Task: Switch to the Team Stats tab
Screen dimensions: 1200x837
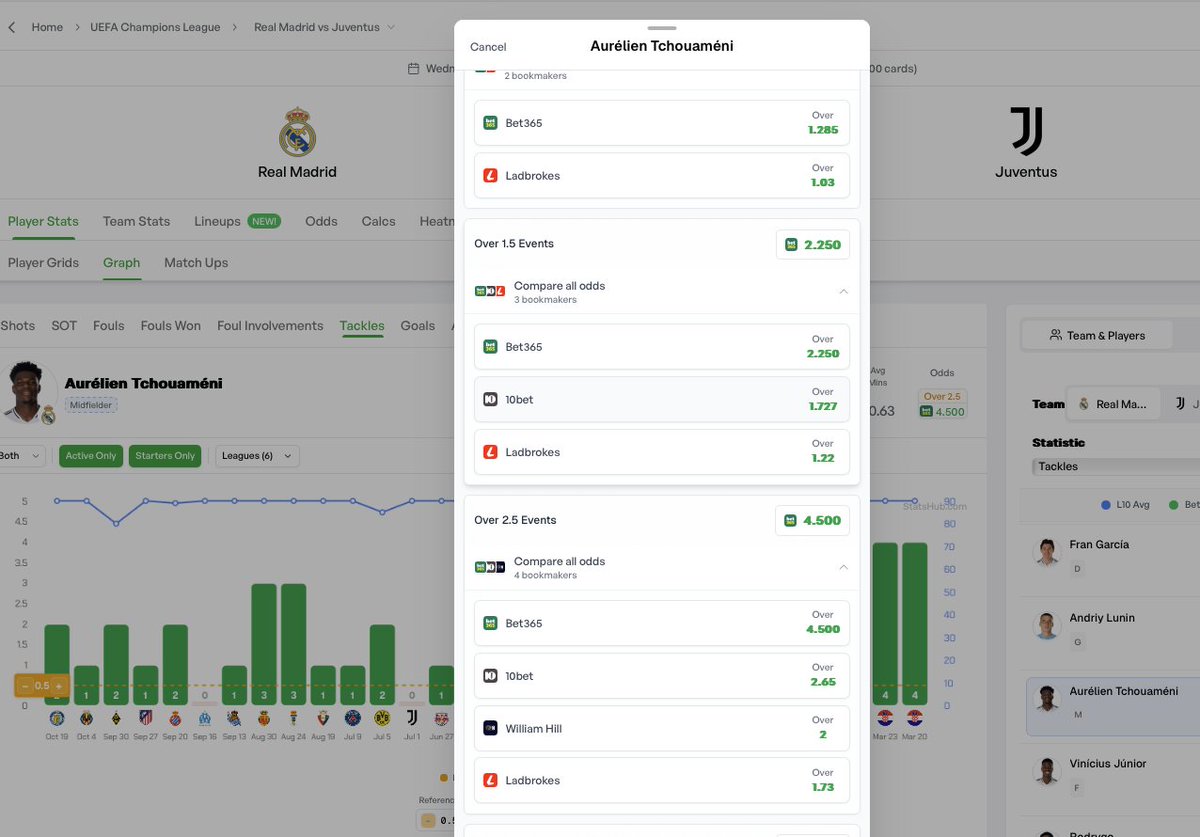Action: coord(136,221)
